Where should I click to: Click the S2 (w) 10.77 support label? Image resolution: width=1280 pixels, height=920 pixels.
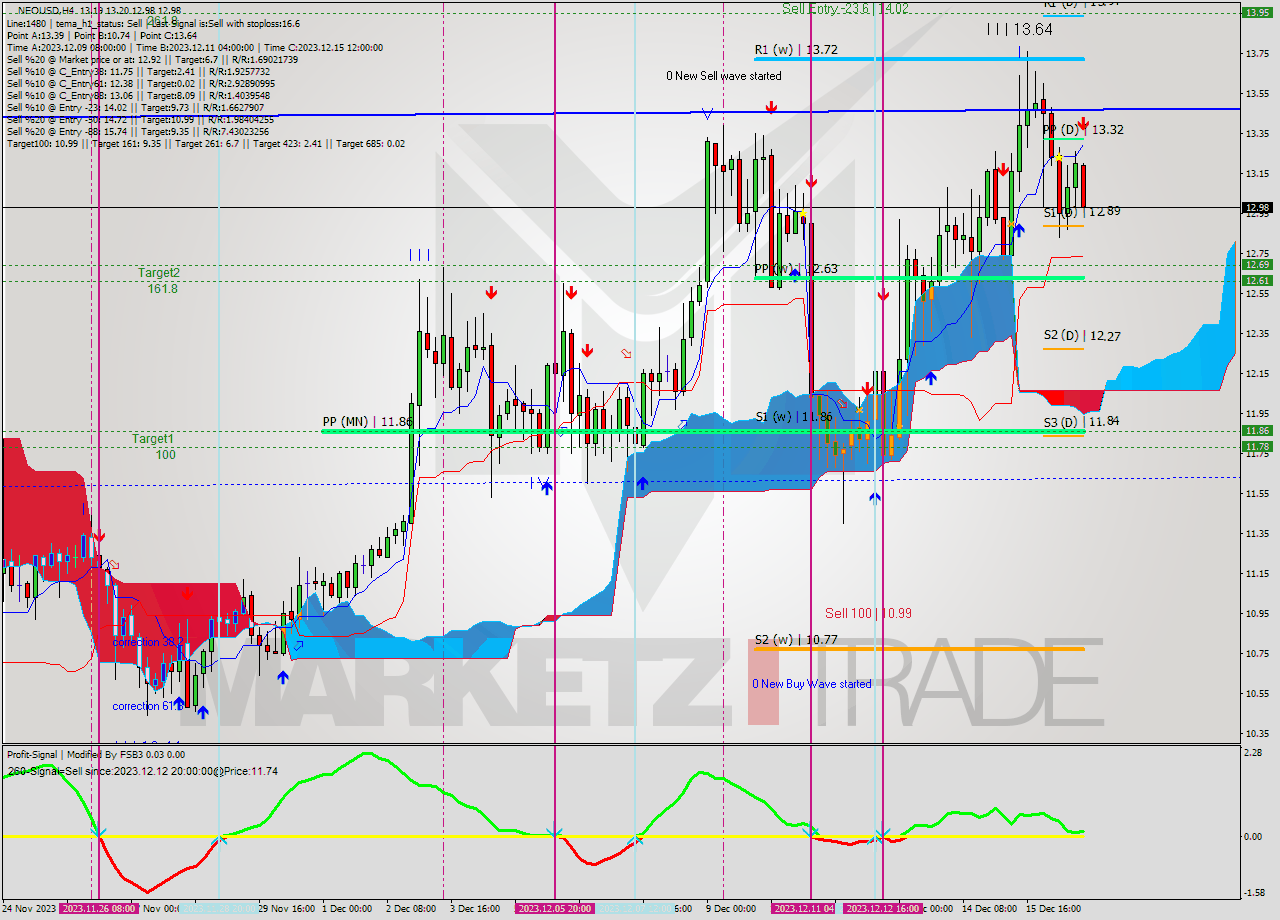[797, 639]
